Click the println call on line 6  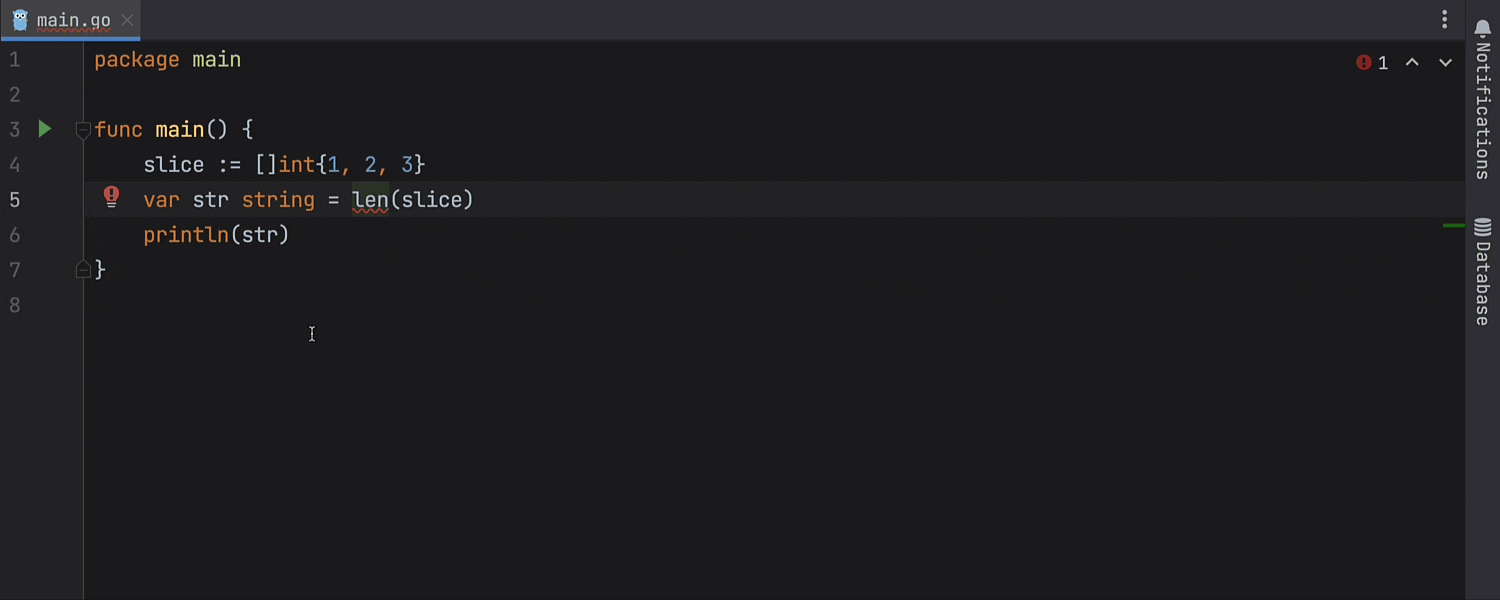pyautogui.click(x=185, y=235)
